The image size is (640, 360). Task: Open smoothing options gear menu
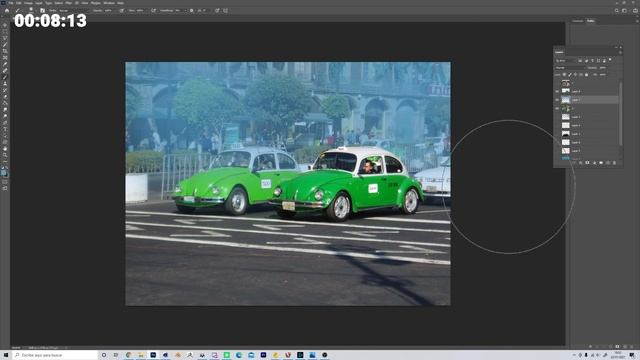[191, 11]
